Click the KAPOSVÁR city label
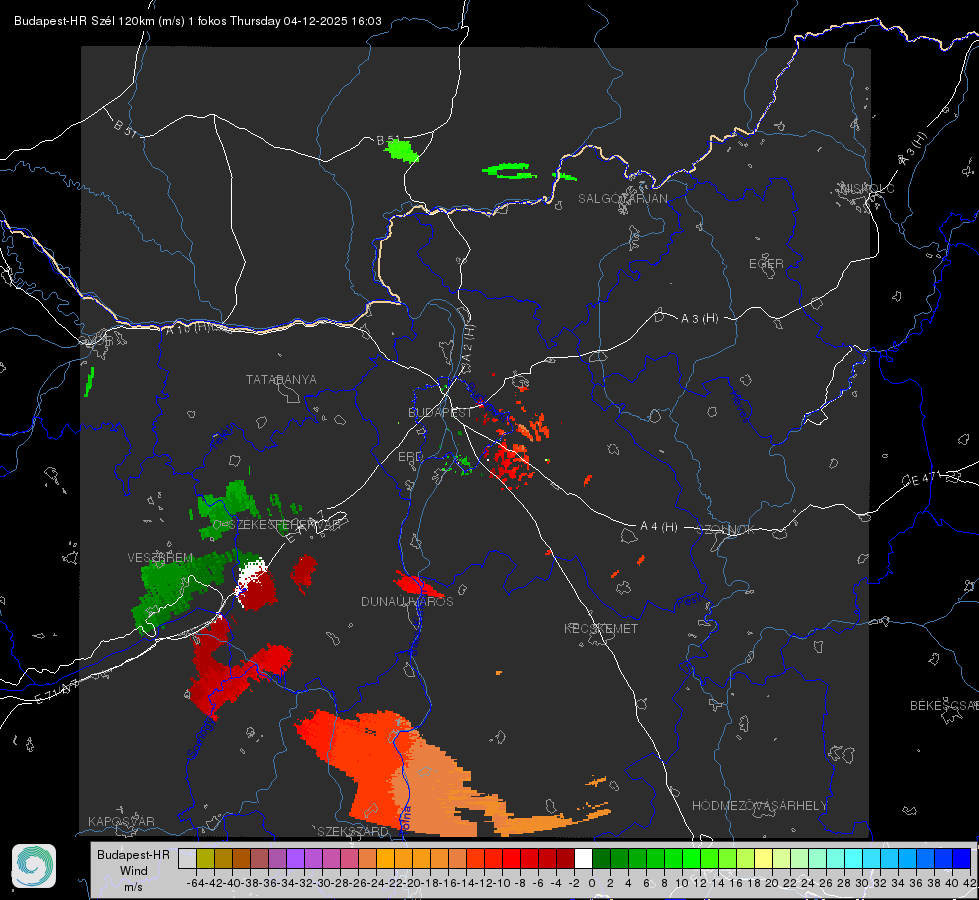Image resolution: width=979 pixels, height=900 pixels. pyautogui.click(x=121, y=821)
